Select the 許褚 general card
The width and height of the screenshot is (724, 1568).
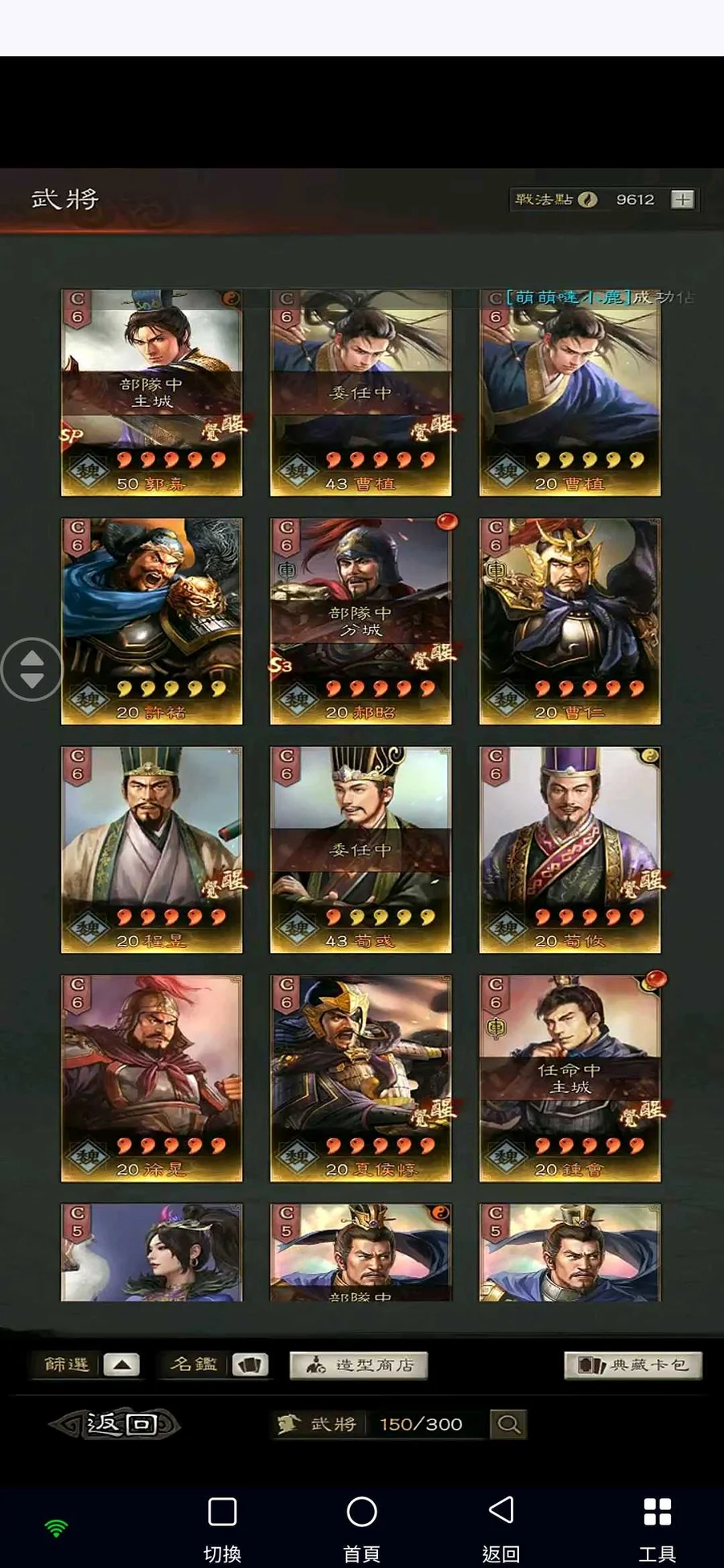point(152,621)
